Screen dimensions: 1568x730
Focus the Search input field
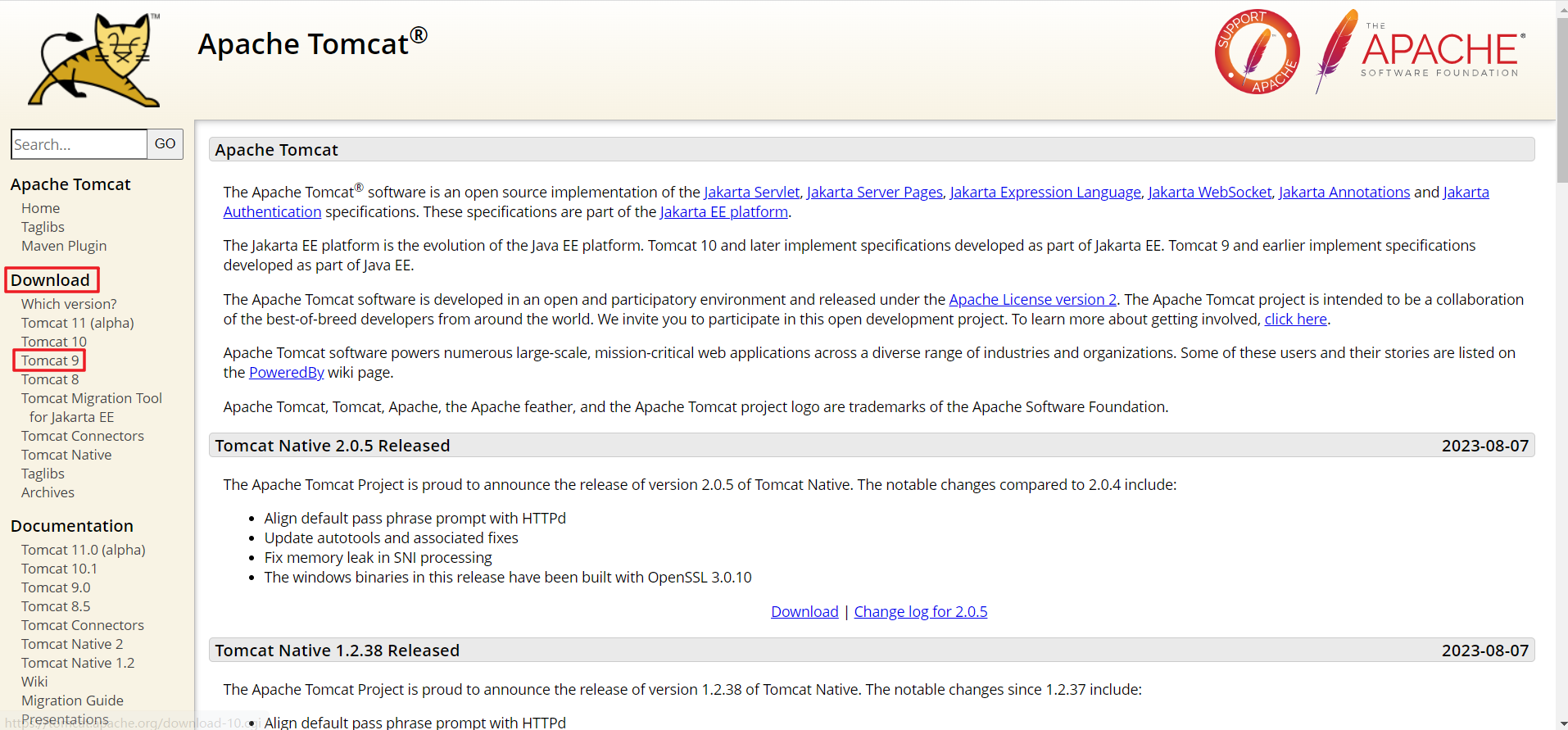79,144
